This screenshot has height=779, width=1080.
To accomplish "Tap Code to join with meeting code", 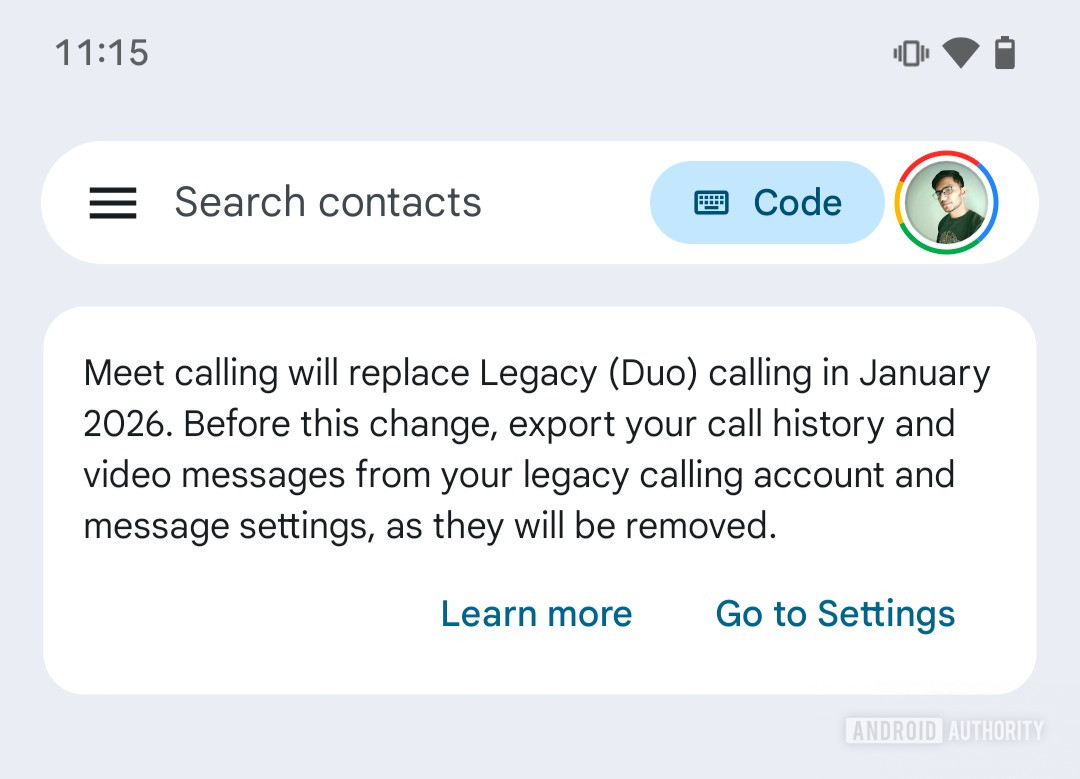I will (767, 201).
